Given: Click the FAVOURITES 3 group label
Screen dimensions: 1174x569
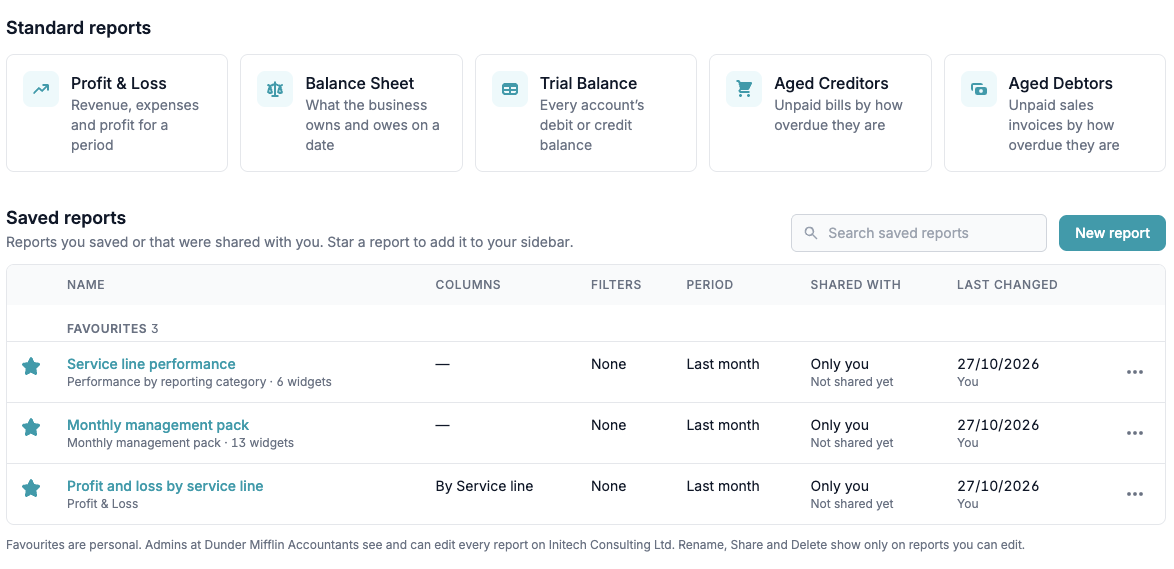Looking at the screenshot, I should [x=112, y=329].
